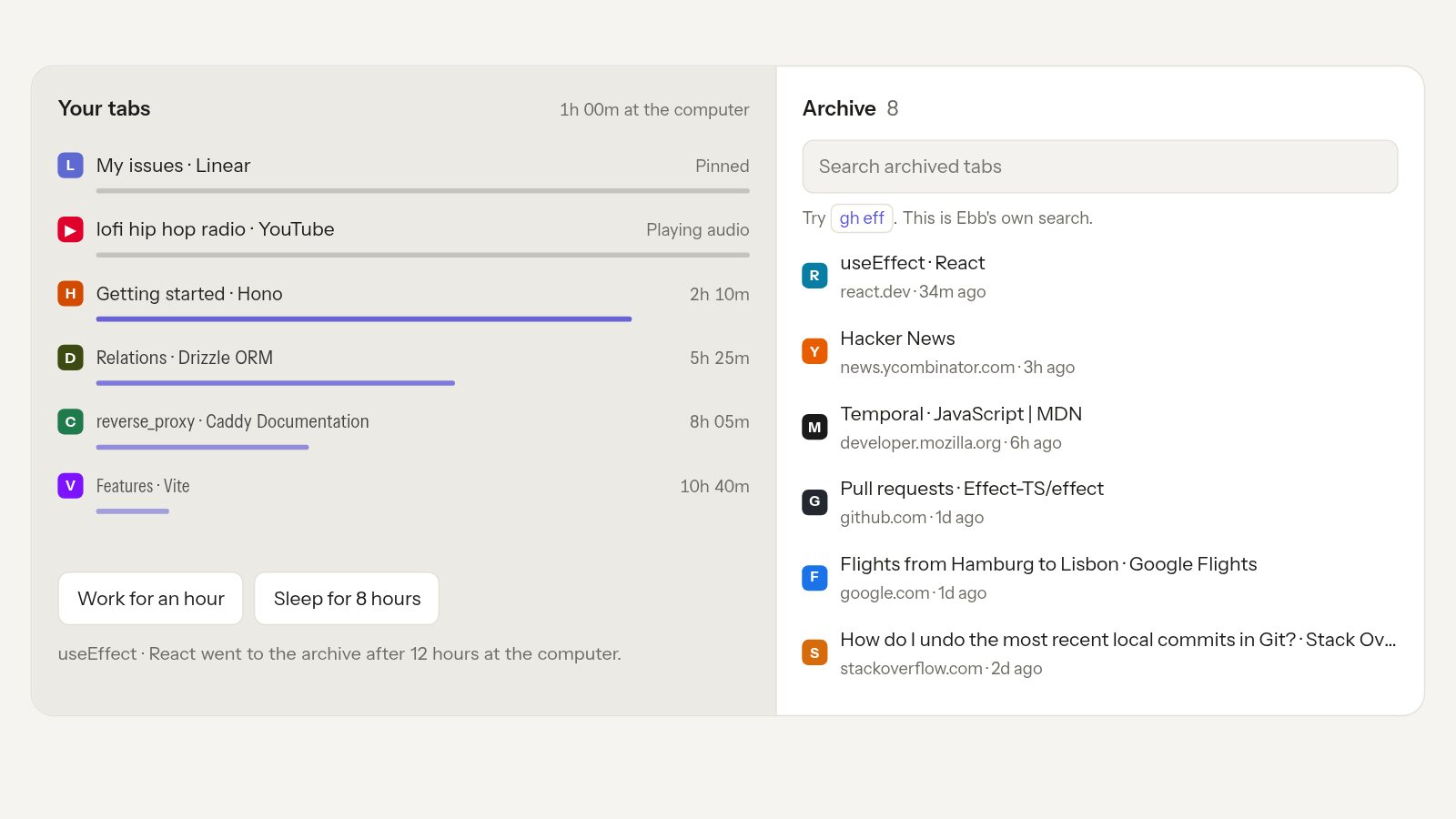The image size is (1456, 819).
Task: Open reverse_proxy · Caddy Documentation tab
Action: [403, 428]
